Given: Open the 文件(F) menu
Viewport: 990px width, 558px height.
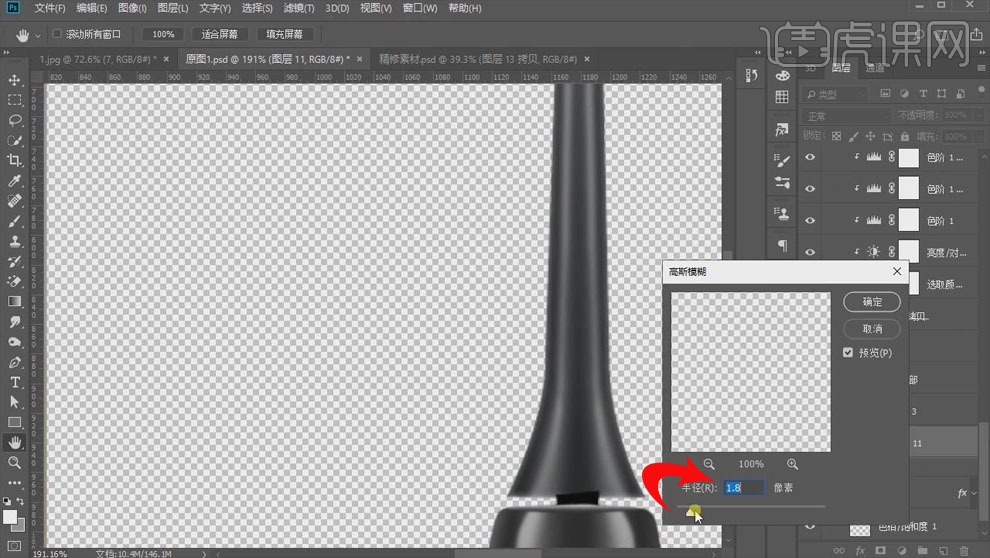Looking at the screenshot, I should tap(49, 8).
